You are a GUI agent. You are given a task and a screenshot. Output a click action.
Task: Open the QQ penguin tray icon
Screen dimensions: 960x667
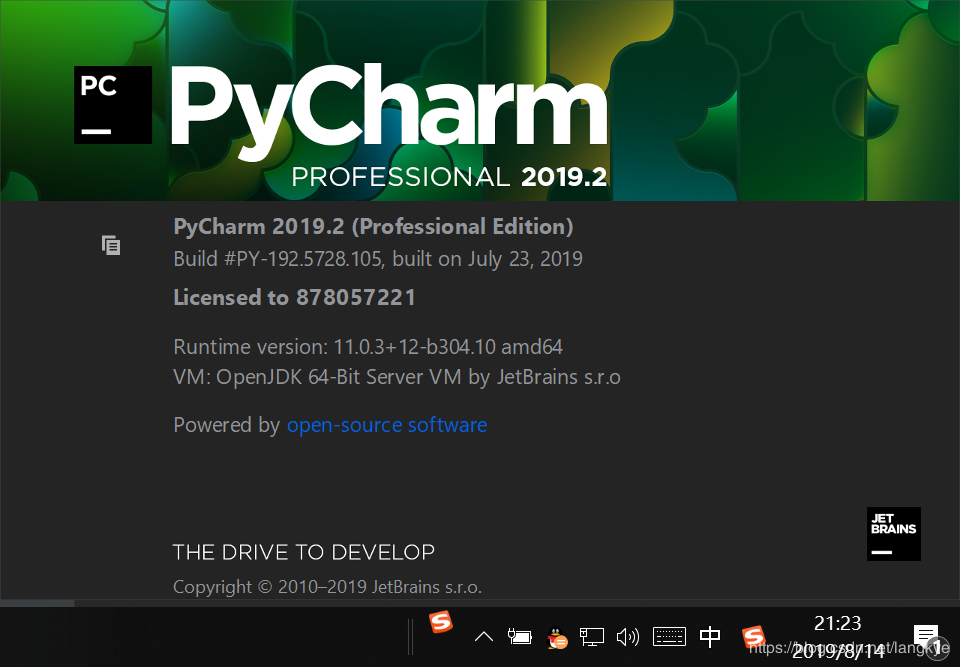557,638
